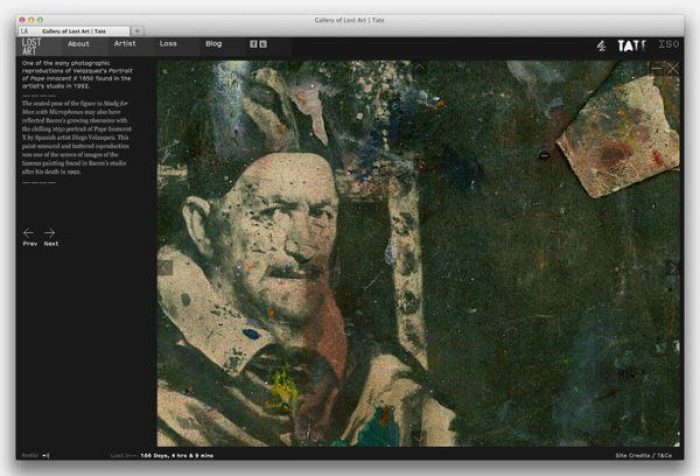The image size is (700, 476).
Task: Click the Channel 4 logo
Action: (601, 46)
